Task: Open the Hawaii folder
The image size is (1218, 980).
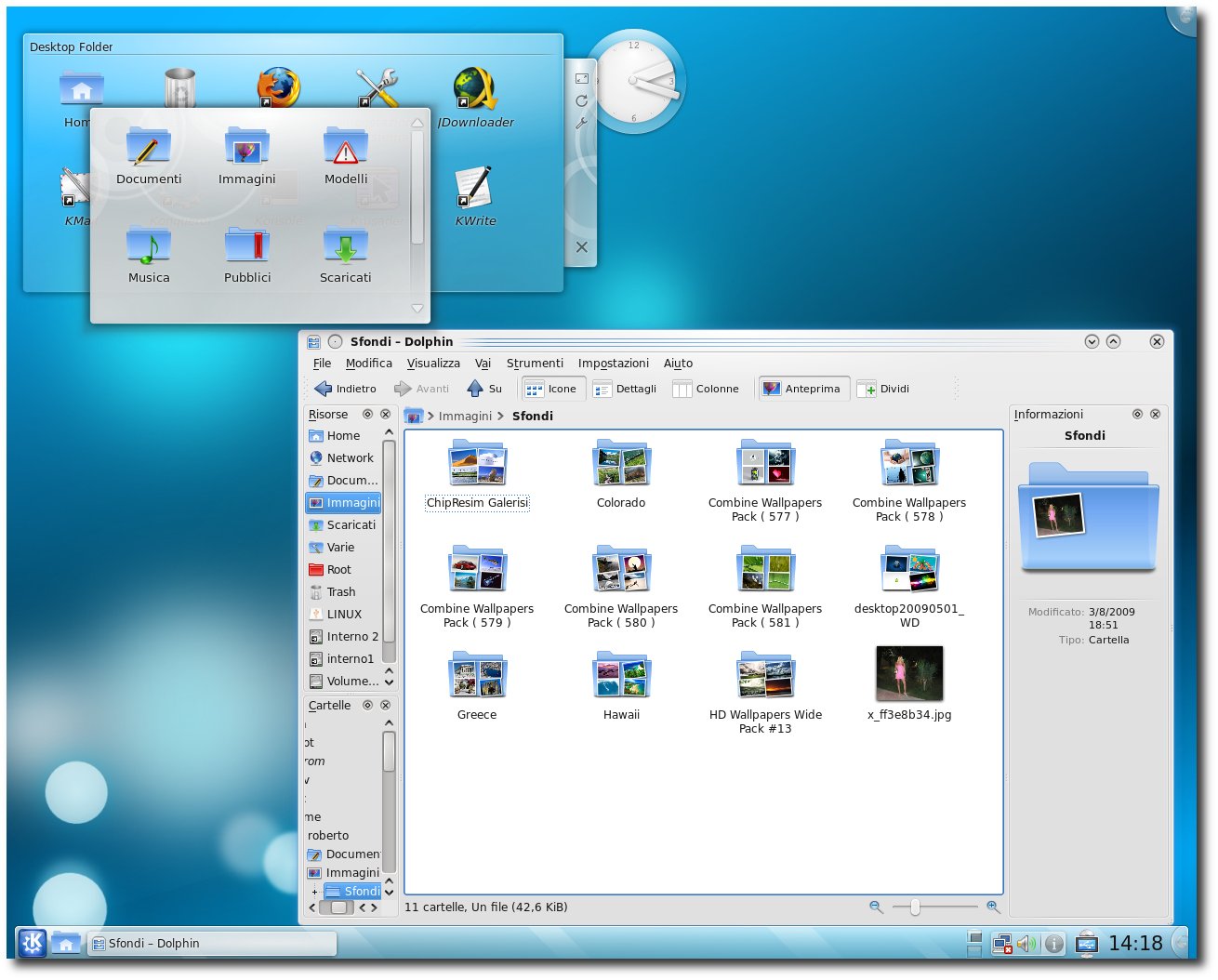Action: (x=621, y=686)
